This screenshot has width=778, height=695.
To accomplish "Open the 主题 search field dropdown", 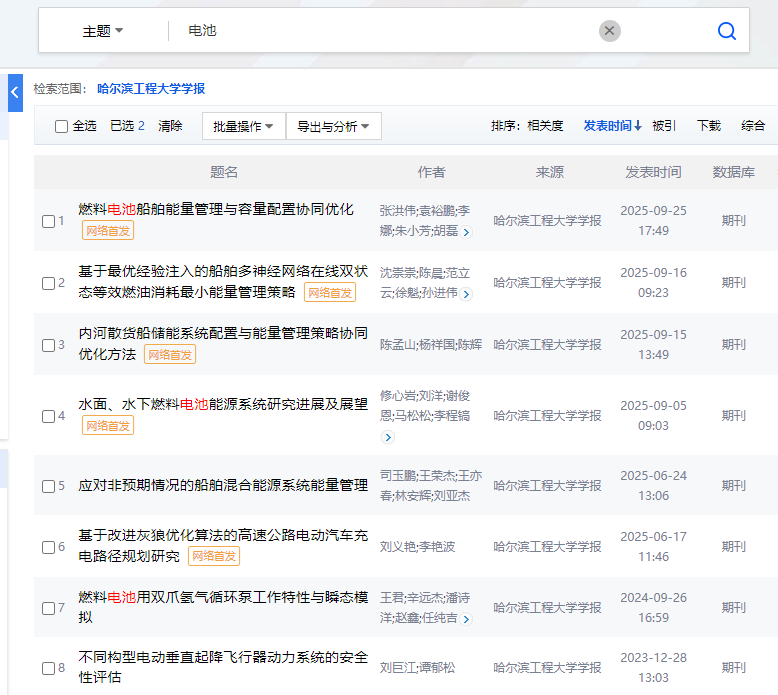I will (x=103, y=31).
